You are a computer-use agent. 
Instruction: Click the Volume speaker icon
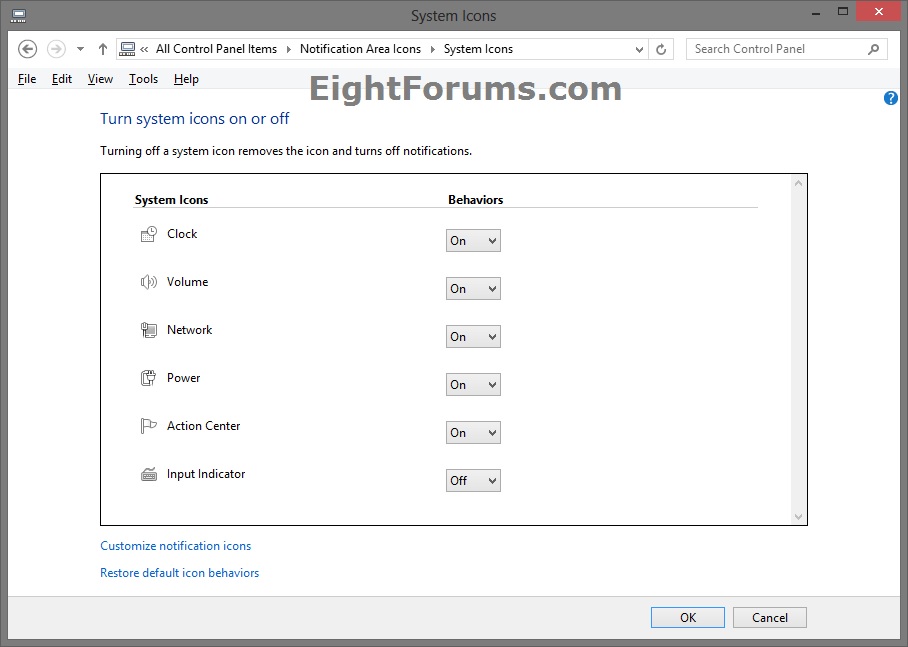point(149,282)
